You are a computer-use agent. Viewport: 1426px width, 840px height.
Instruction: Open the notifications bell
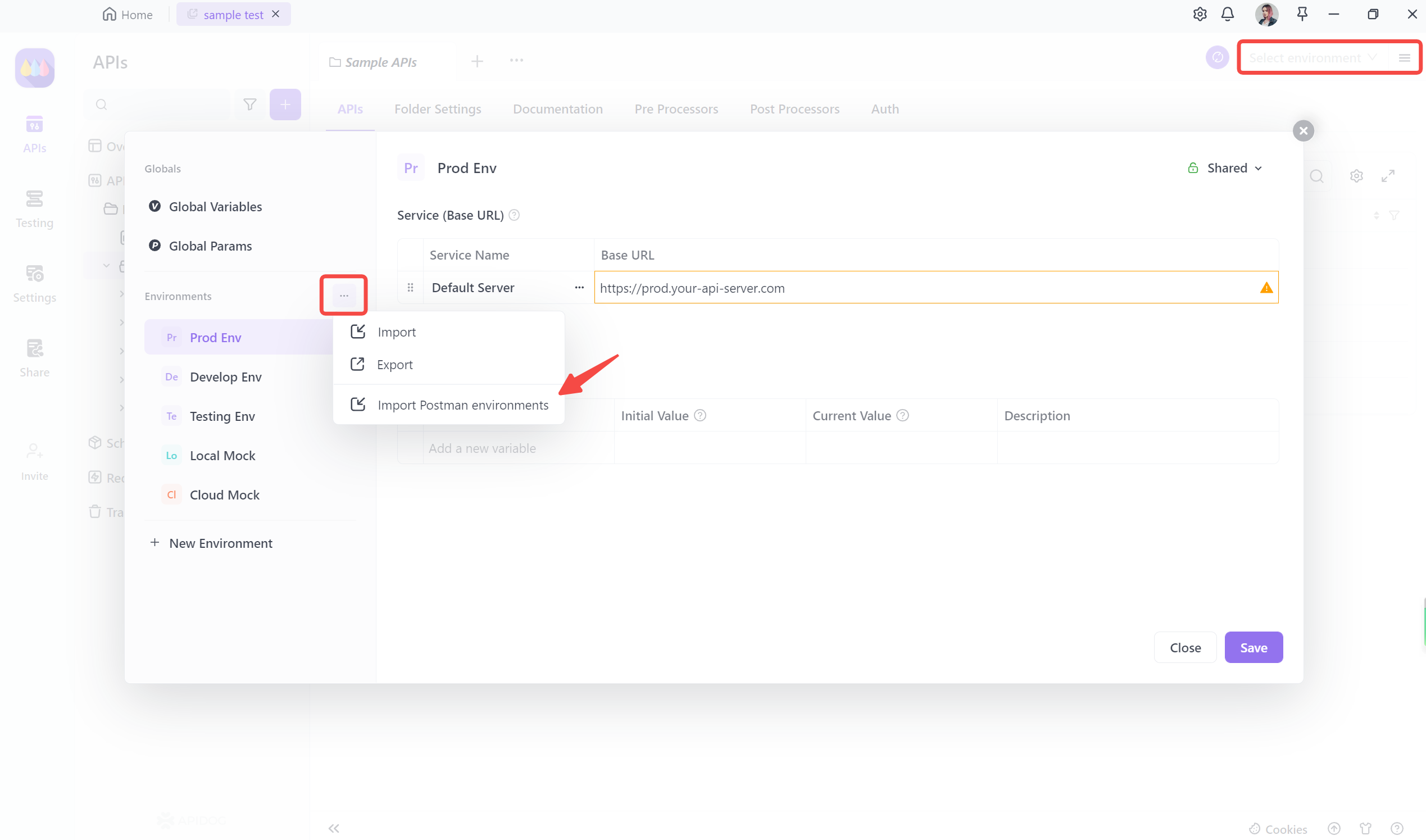[x=1228, y=14]
